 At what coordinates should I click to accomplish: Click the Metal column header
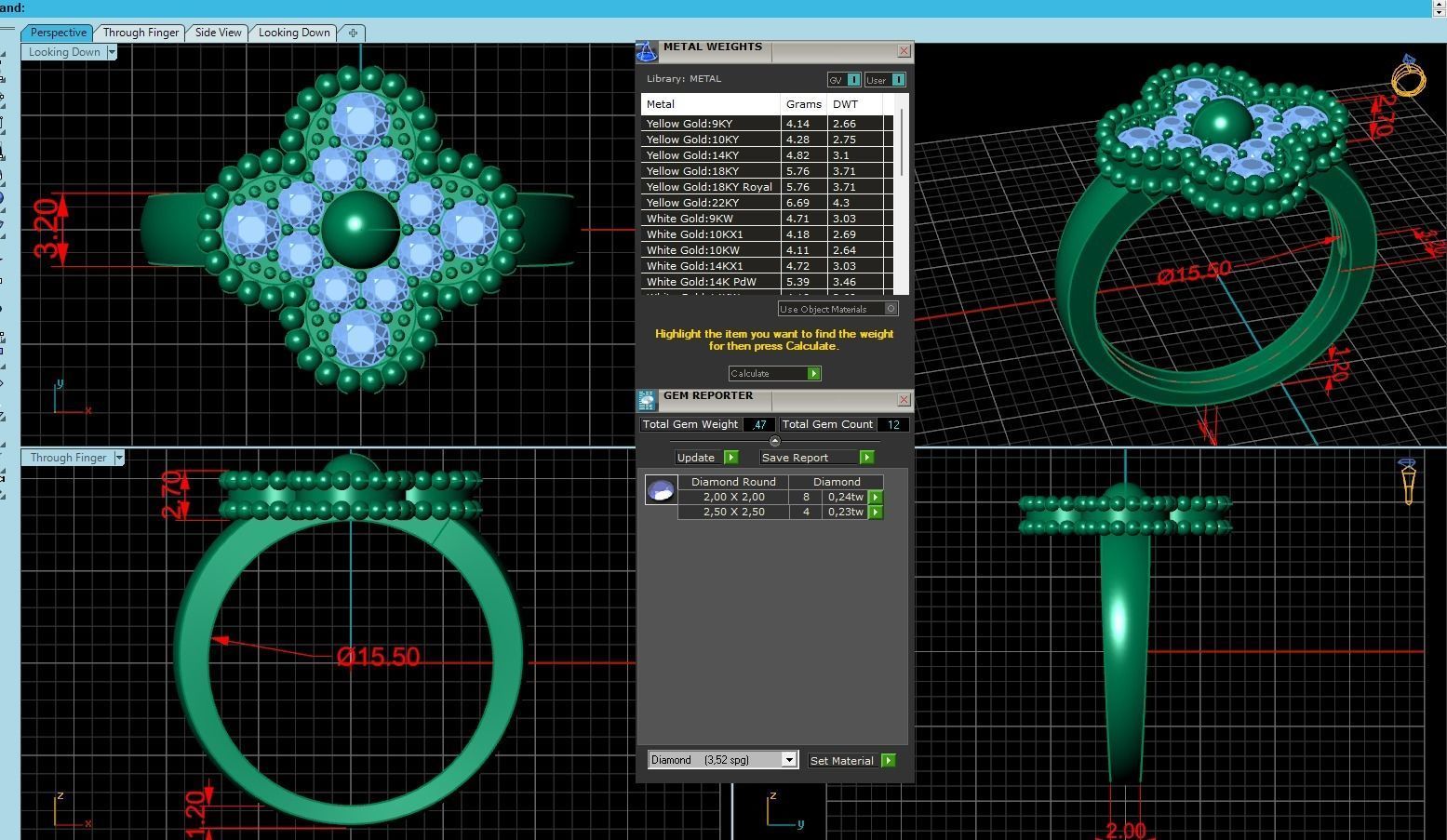711,104
